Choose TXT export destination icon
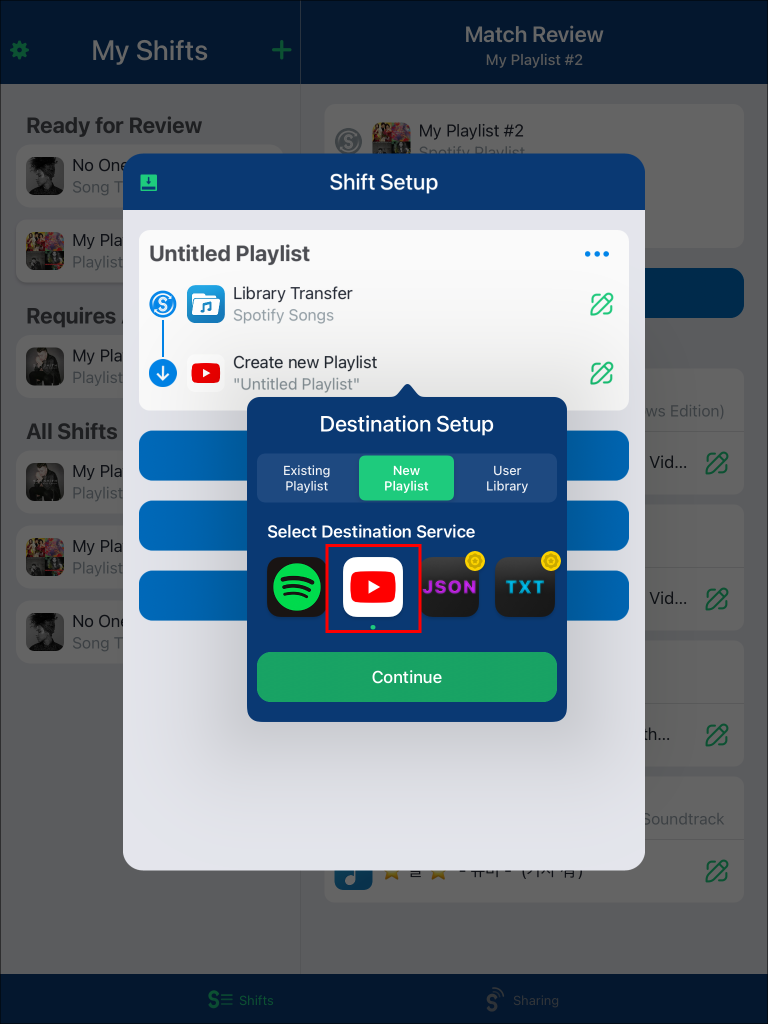Screen dimensions: 768x1024 click(x=525, y=587)
